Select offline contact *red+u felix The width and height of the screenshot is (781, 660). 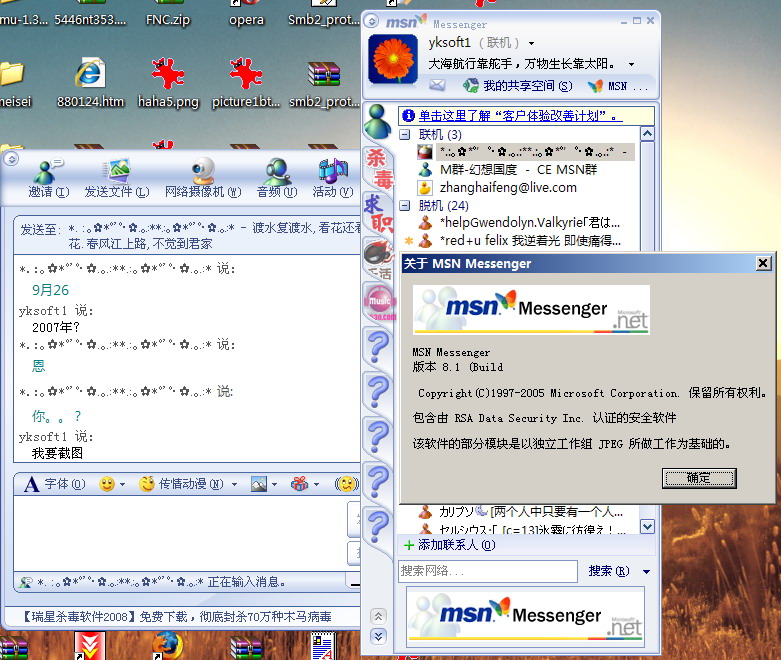point(520,241)
